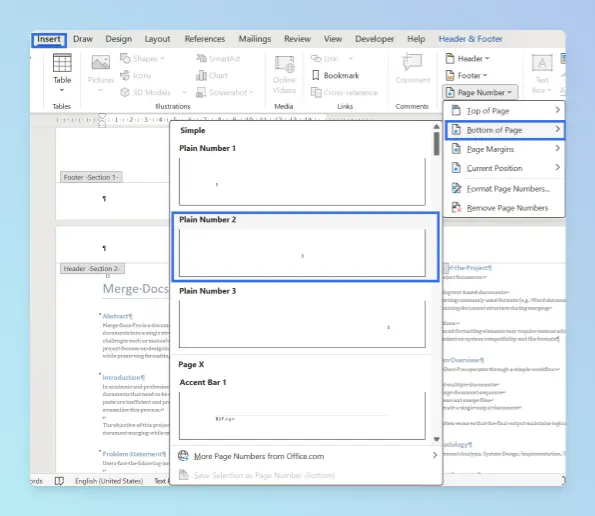Select the Plain Number 3 preview
Viewport: 595px width, 516px height.
point(302,324)
